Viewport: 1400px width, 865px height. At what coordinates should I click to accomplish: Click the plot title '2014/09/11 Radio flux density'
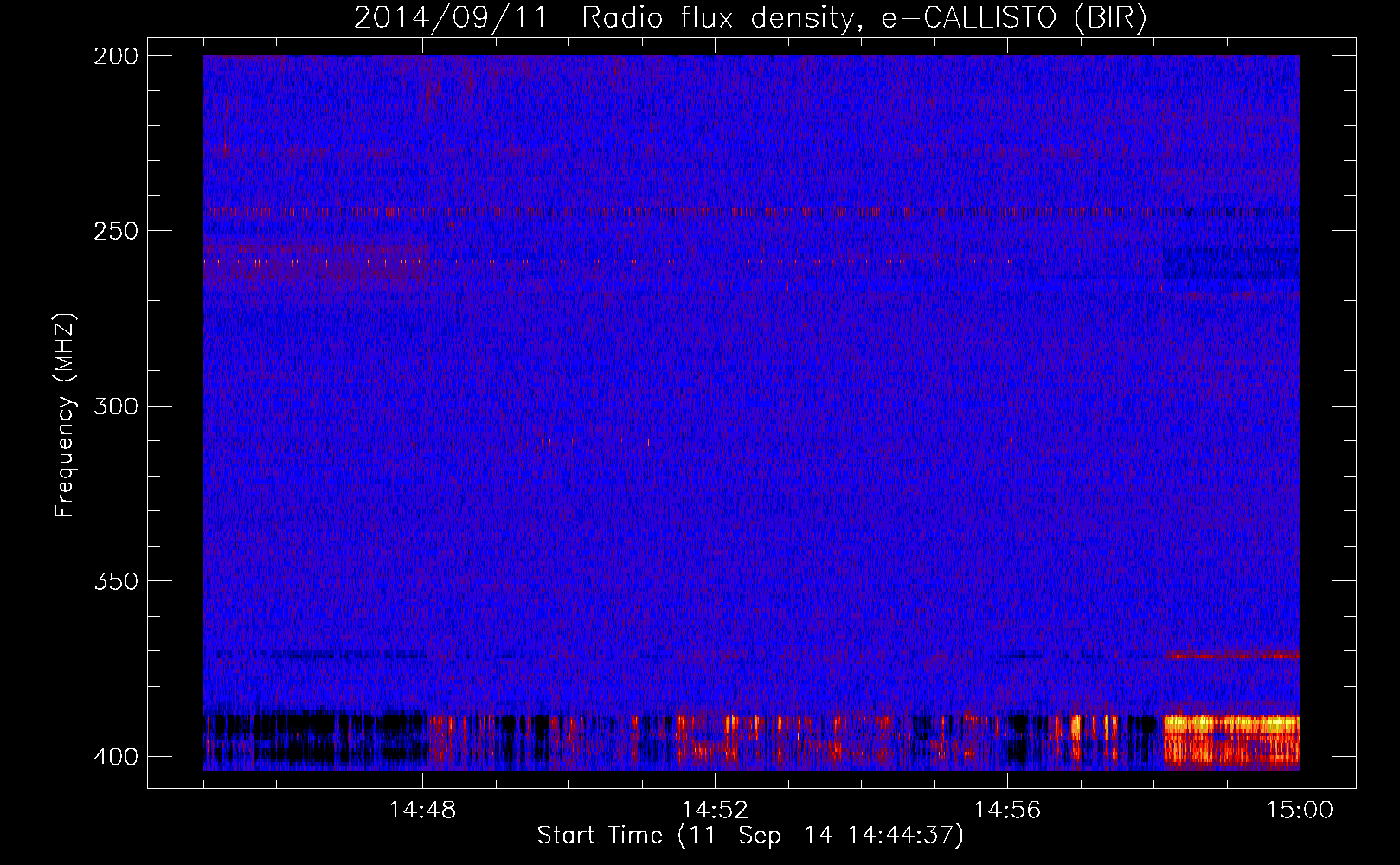point(750,17)
